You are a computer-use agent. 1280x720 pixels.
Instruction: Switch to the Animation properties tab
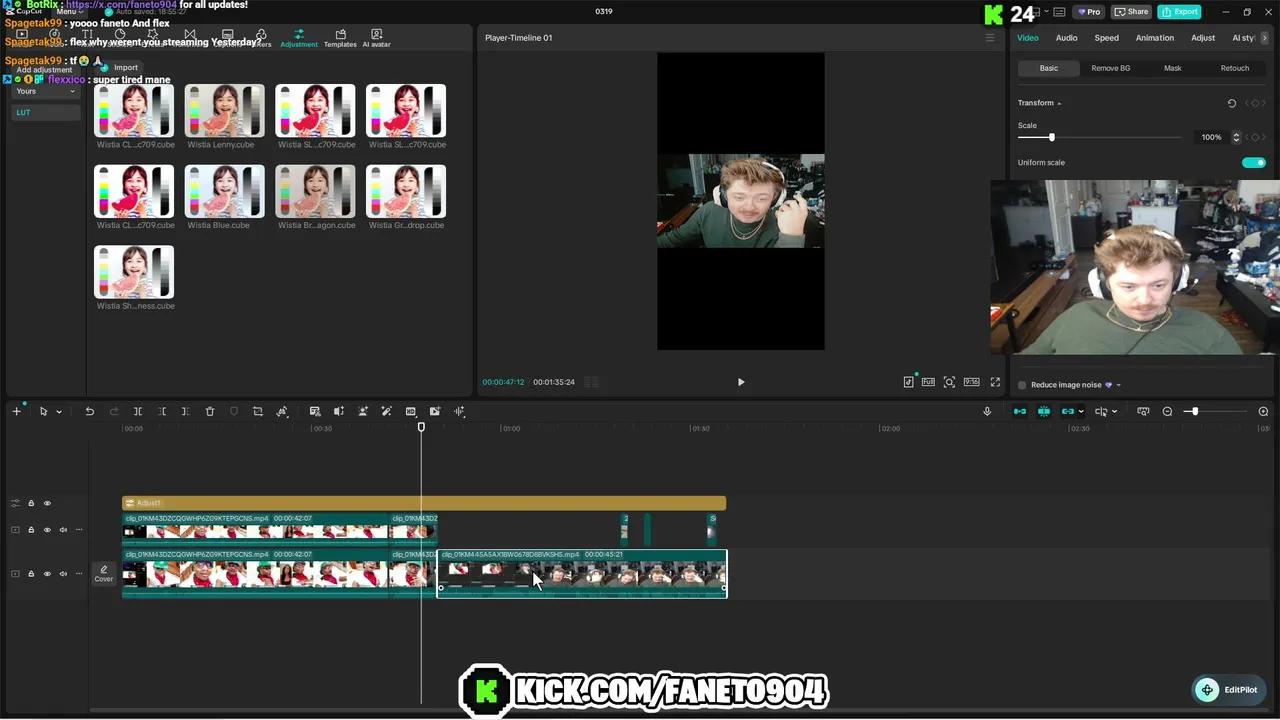pos(1154,38)
